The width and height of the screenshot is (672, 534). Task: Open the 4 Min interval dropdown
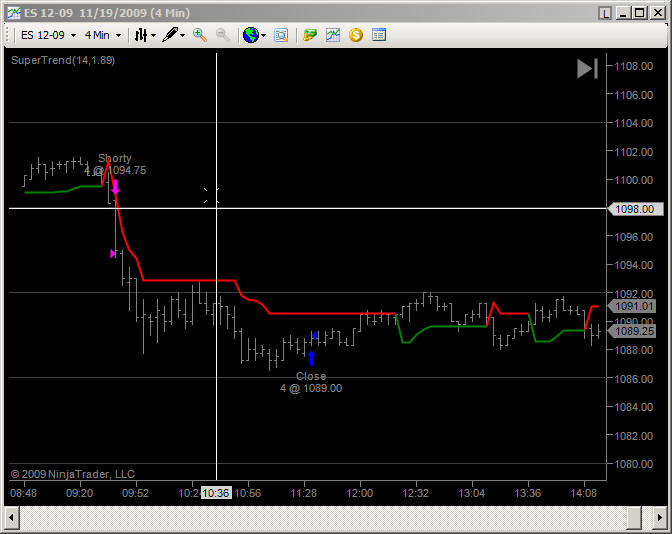click(103, 35)
